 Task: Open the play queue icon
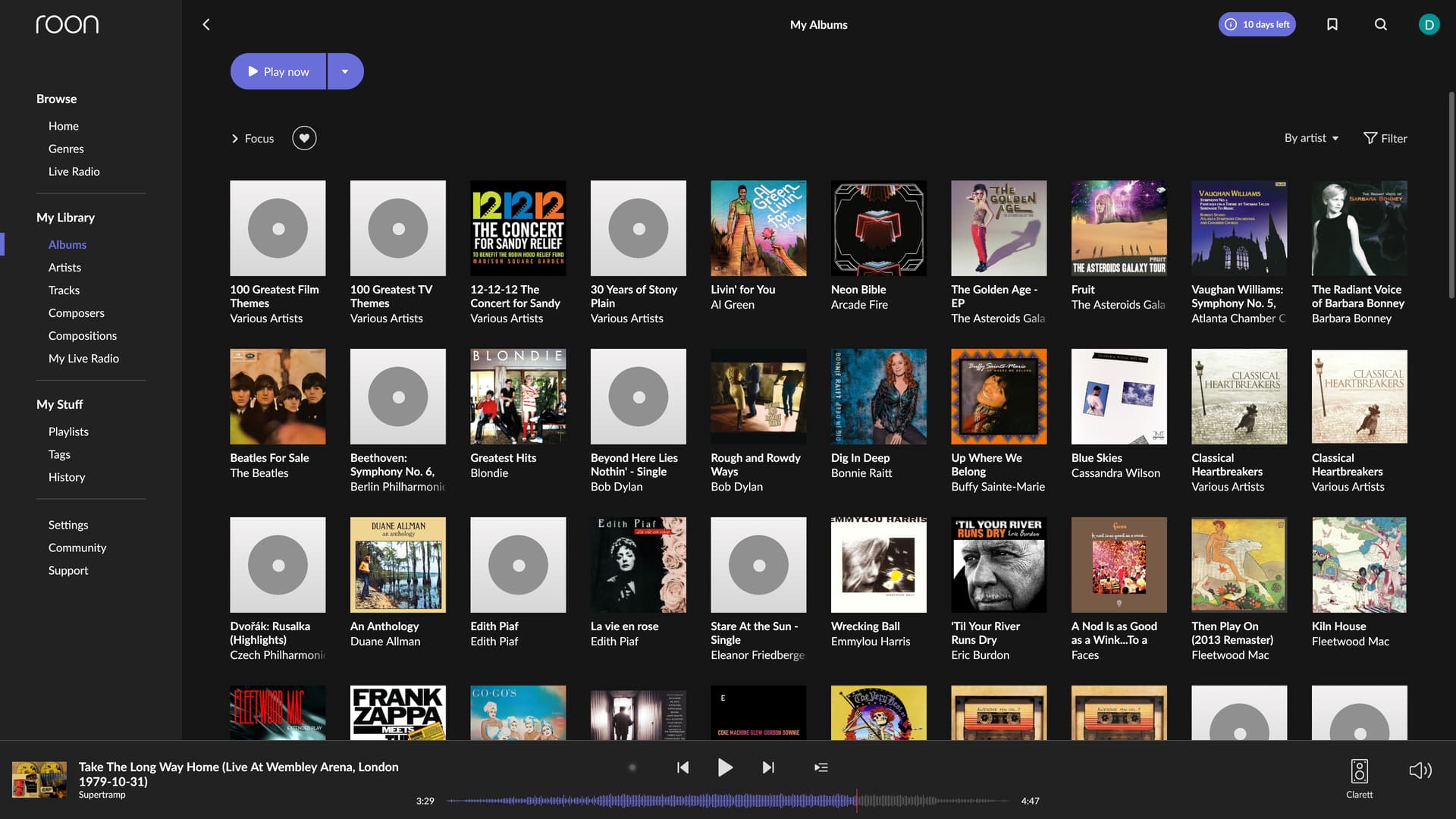point(821,767)
